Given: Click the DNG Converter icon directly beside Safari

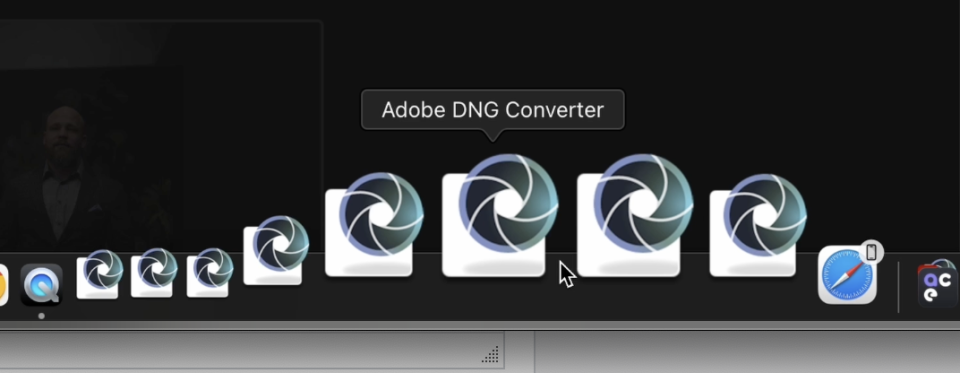Looking at the screenshot, I should coord(757,225).
